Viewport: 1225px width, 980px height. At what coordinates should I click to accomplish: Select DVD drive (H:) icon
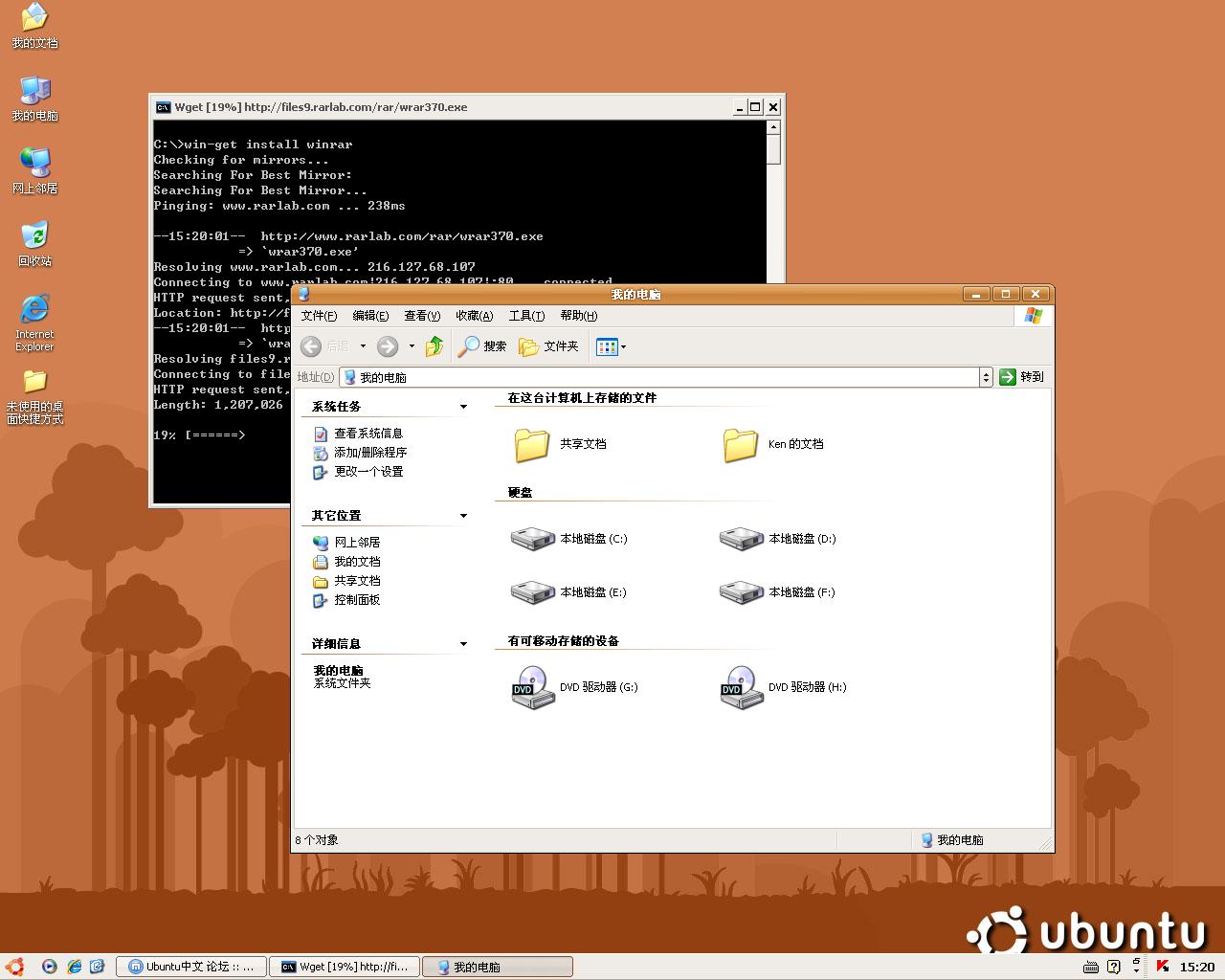coord(742,687)
